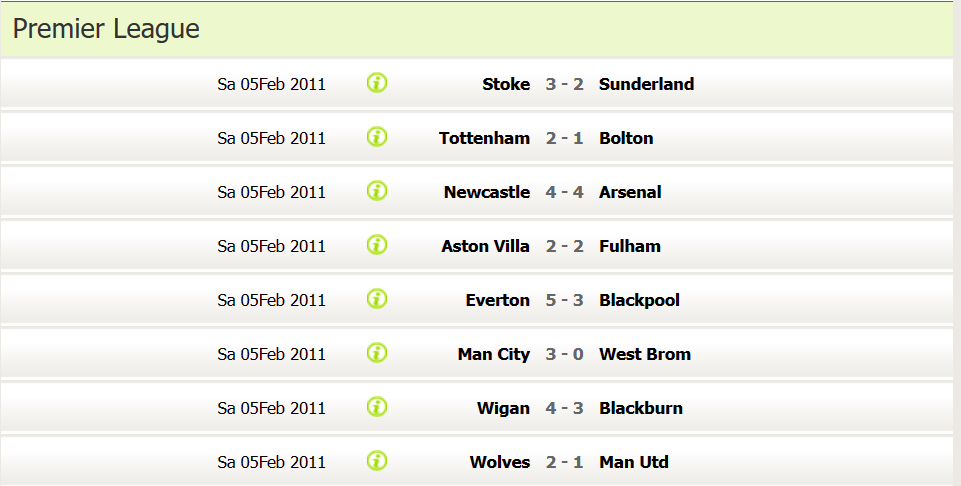Click the Man City team name
This screenshot has height=486, width=961.
coord(493,354)
